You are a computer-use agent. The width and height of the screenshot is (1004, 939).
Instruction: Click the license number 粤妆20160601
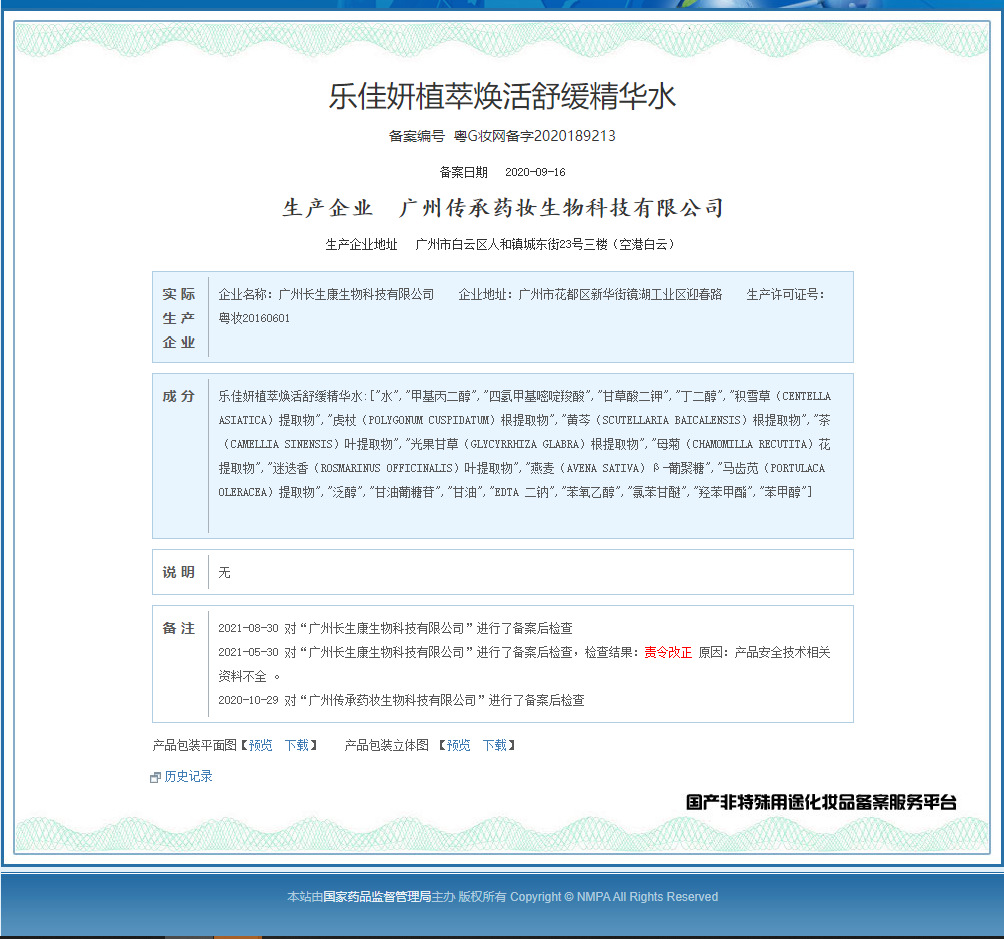254,318
